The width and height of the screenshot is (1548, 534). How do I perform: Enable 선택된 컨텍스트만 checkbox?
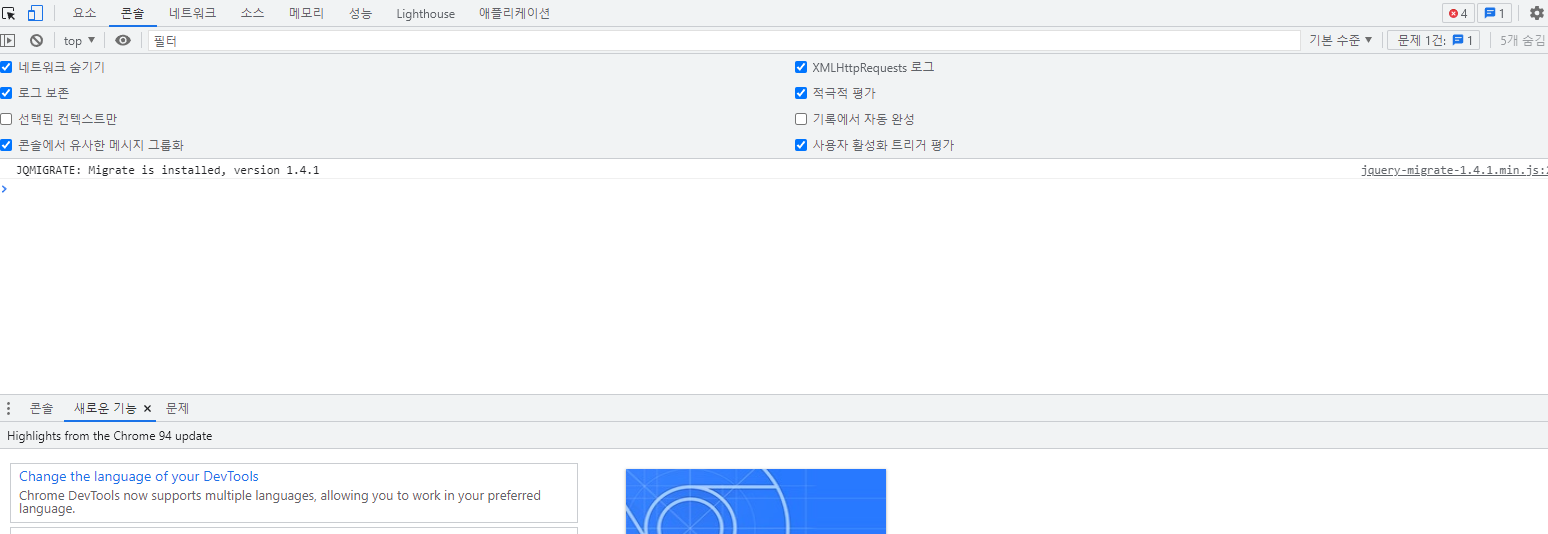point(6,119)
